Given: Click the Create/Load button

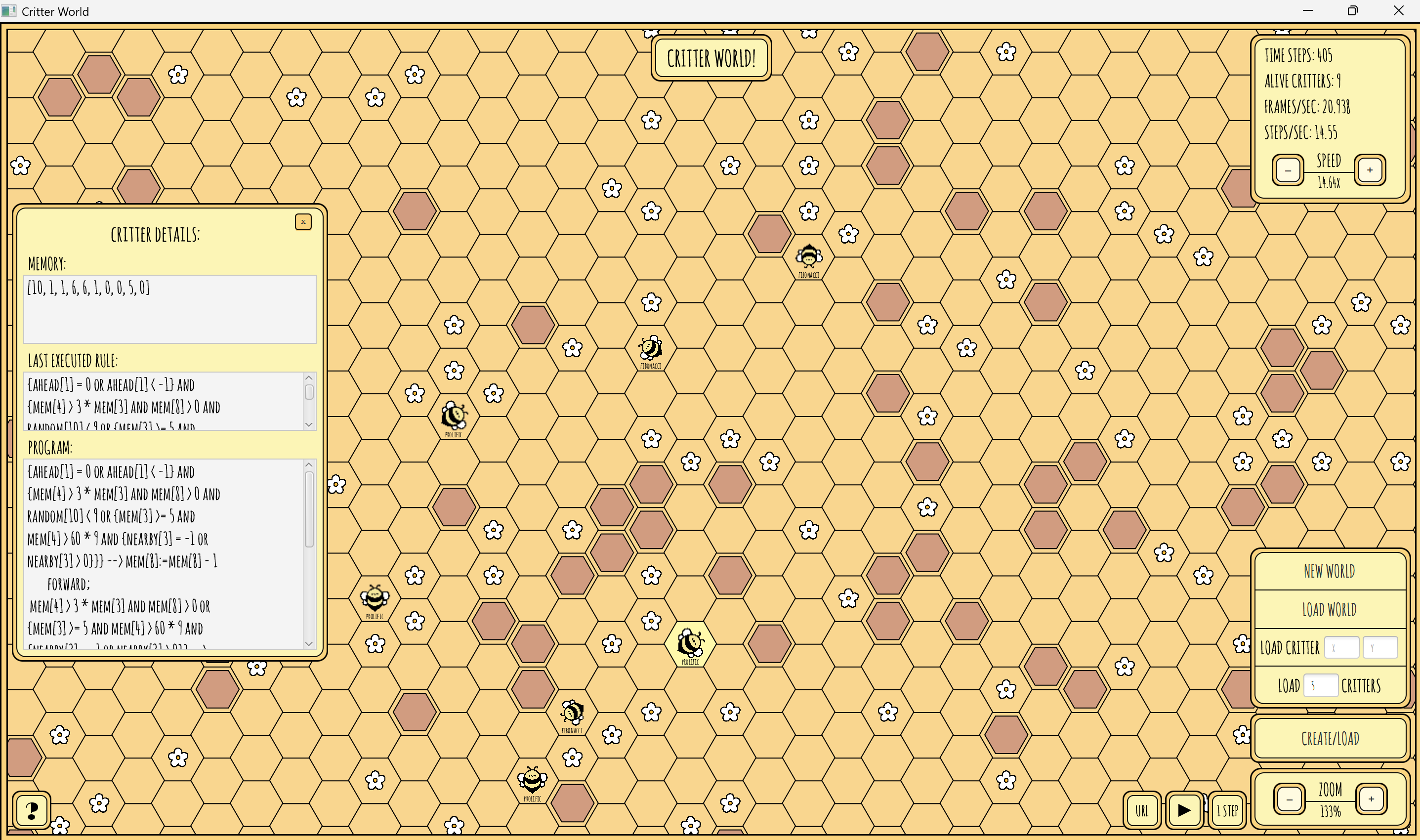Looking at the screenshot, I should (x=1330, y=739).
